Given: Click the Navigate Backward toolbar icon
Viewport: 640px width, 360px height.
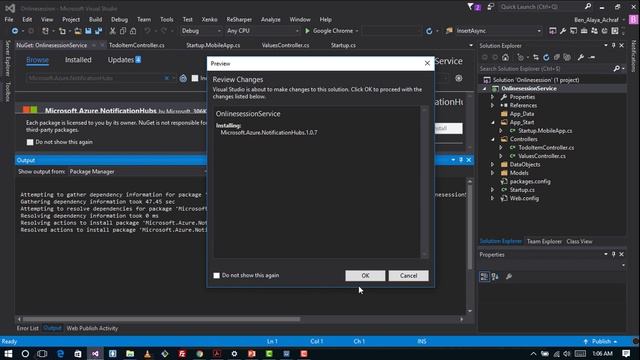Looking at the screenshot, I should (x=15, y=31).
